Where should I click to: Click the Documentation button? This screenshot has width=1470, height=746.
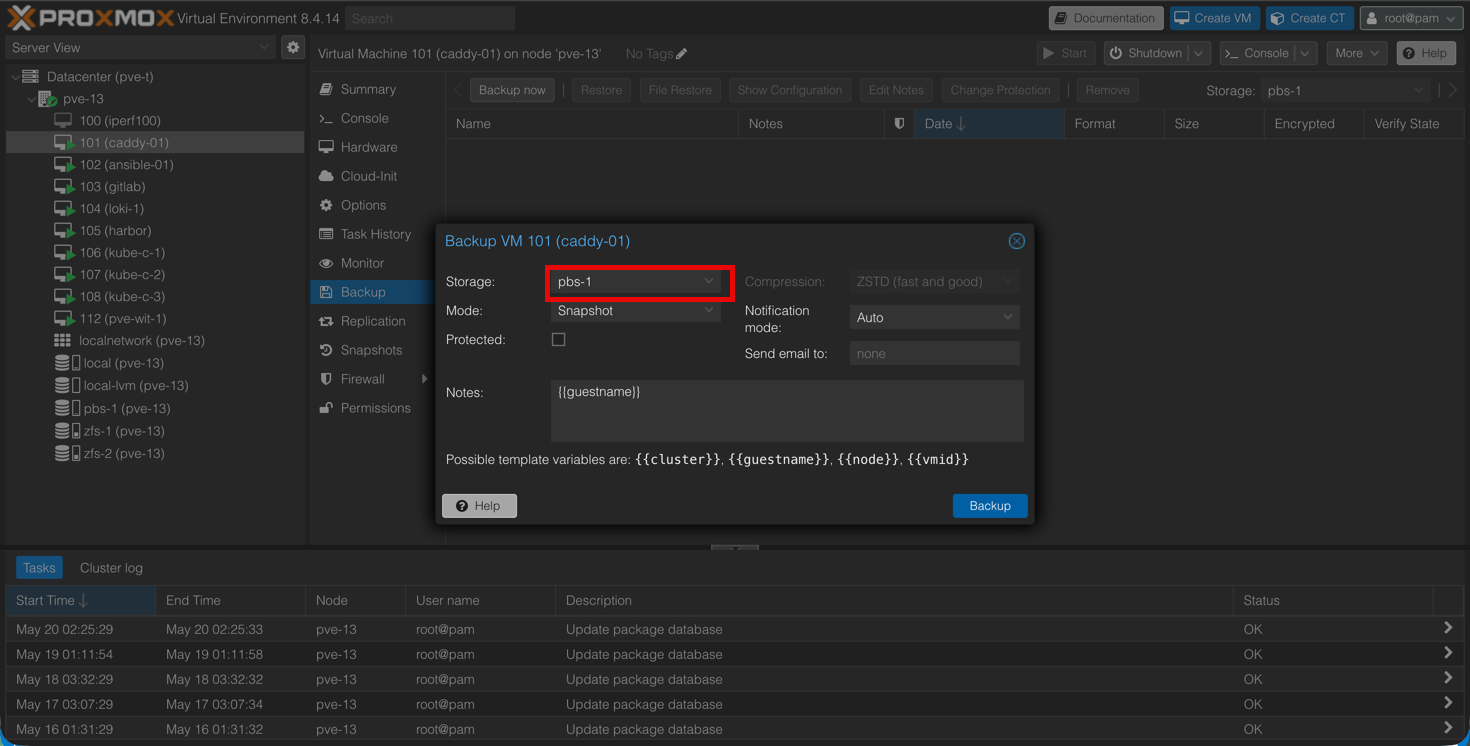pyautogui.click(x=1105, y=18)
